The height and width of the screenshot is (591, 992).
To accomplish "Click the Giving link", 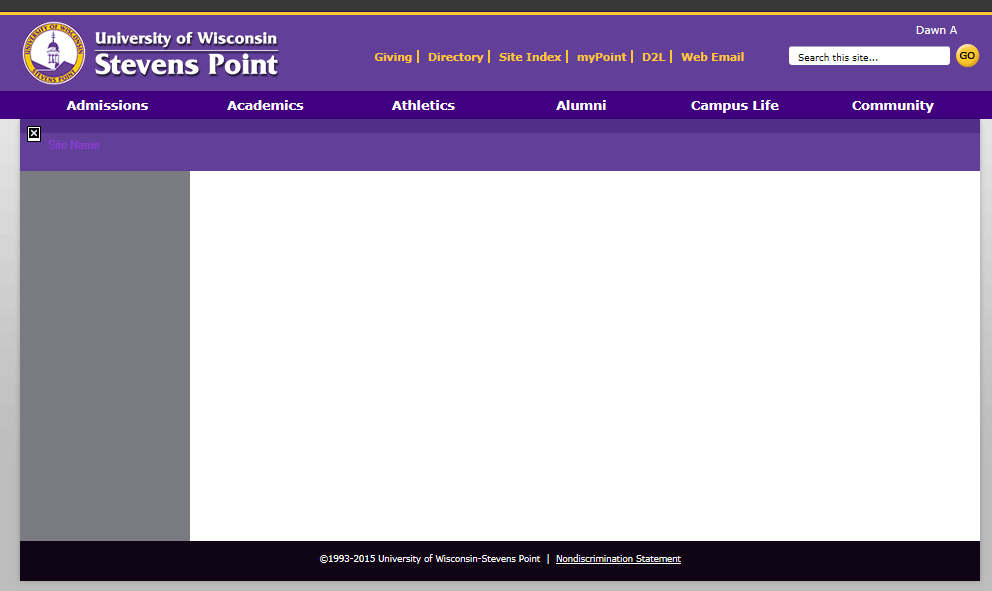I will point(394,57).
